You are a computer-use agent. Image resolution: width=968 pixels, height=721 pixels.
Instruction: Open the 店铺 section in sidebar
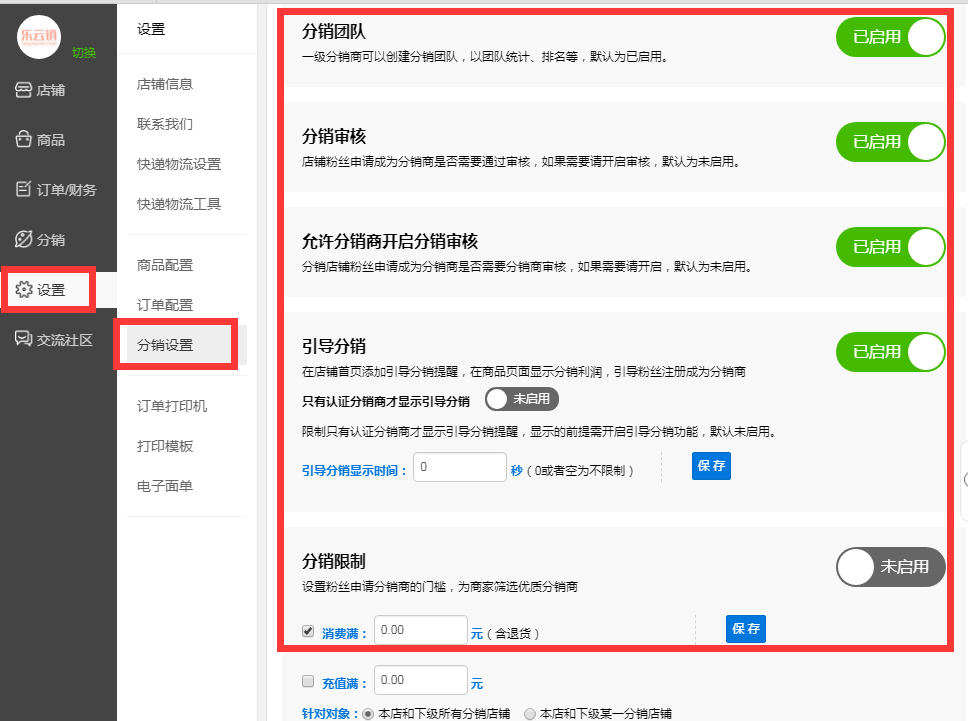pos(40,90)
